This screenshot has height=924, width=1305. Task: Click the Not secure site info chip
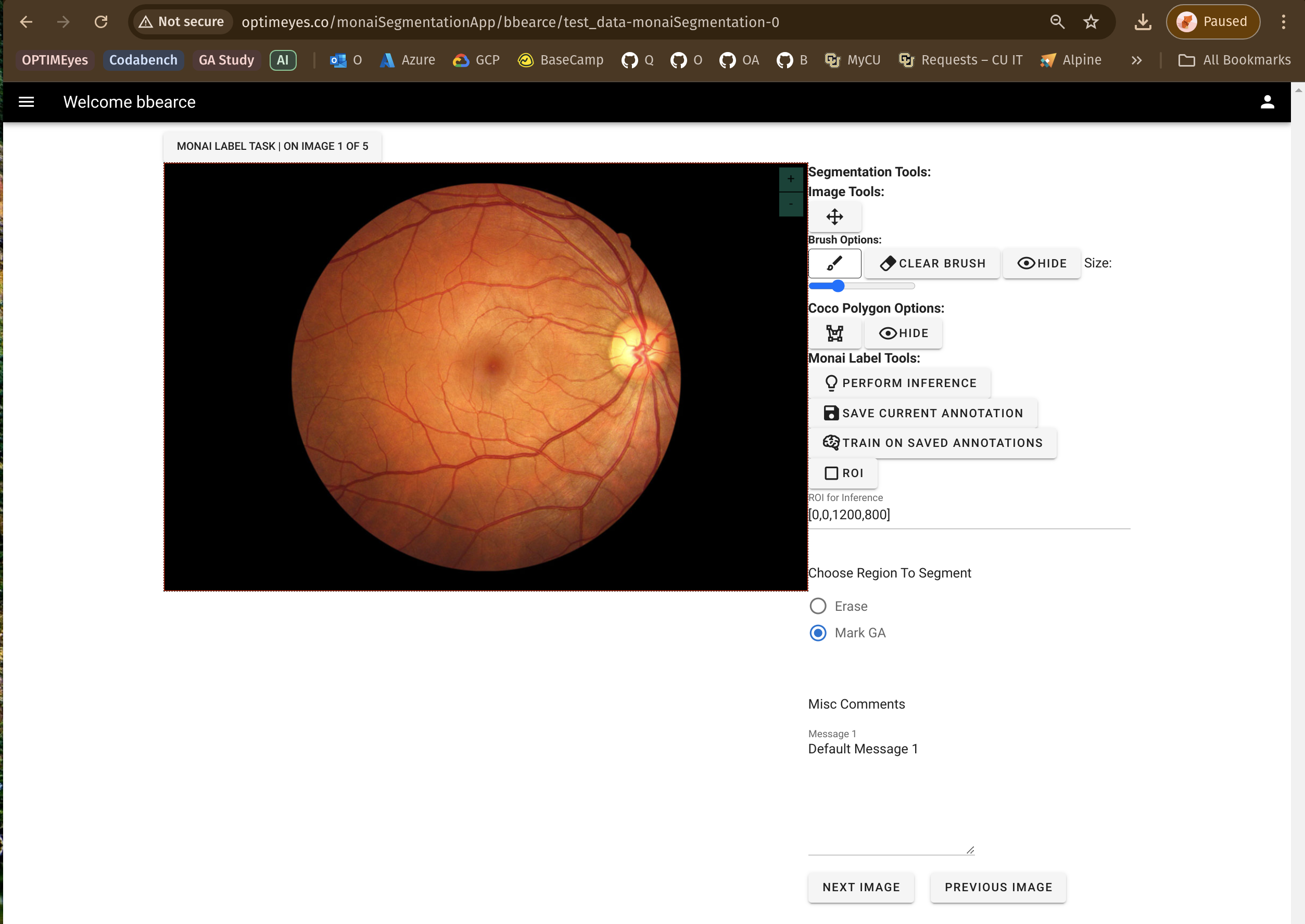[x=182, y=22]
